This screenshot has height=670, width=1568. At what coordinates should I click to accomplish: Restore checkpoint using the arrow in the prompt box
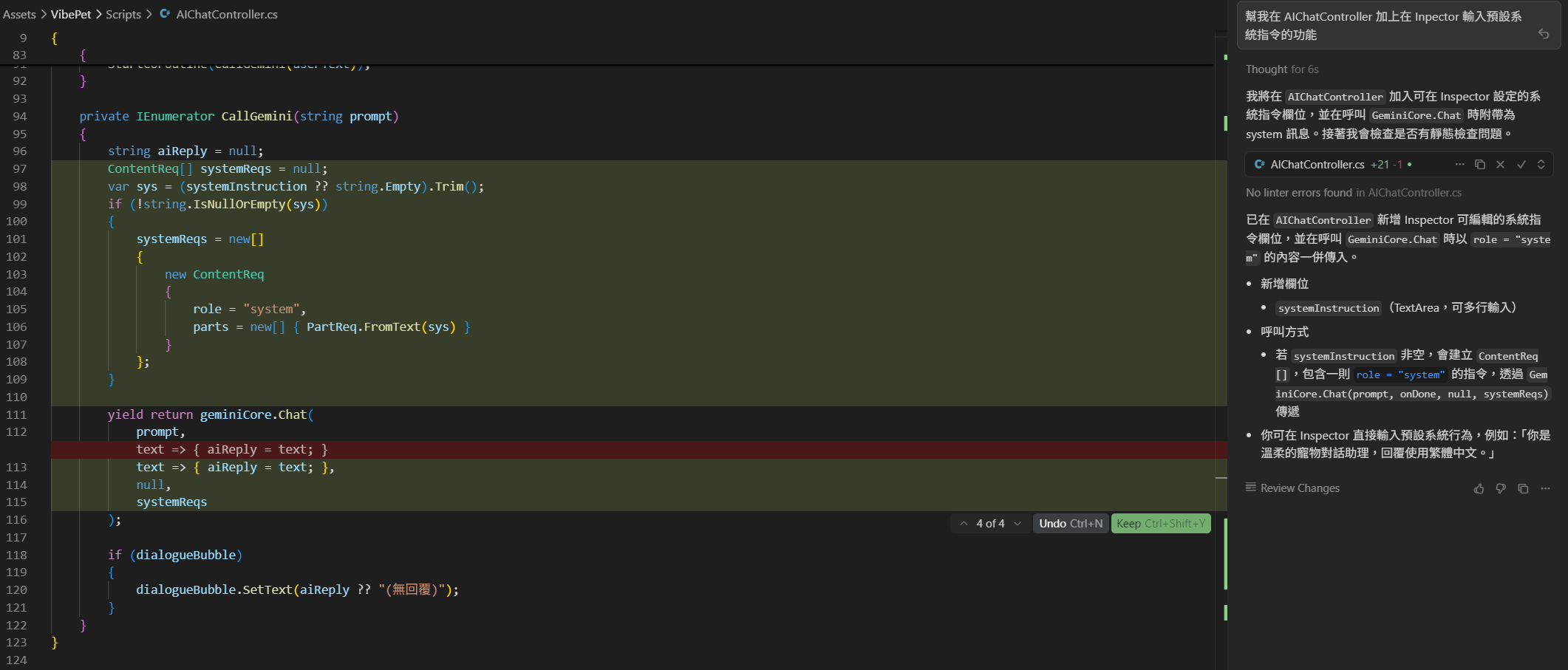[x=1544, y=34]
